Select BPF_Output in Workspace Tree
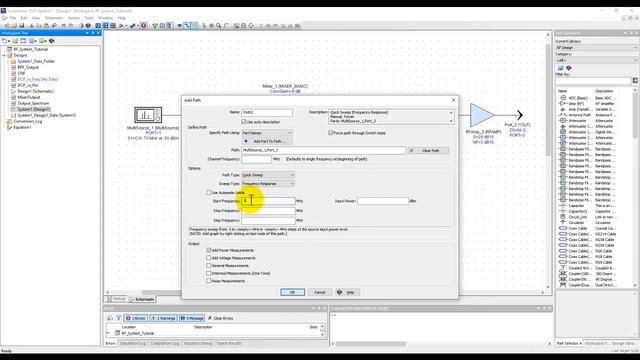This screenshot has height=360, width=640. click(x=28, y=67)
